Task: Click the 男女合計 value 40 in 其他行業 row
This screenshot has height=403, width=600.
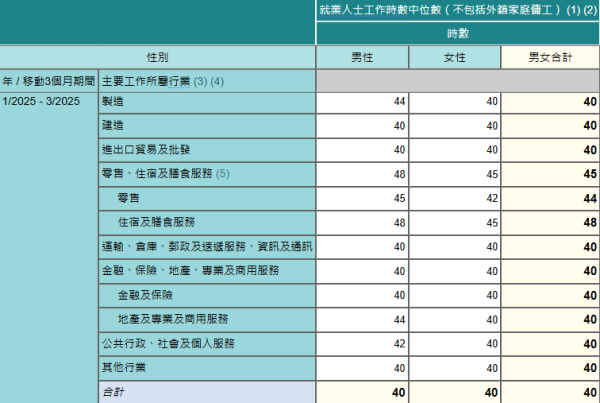Action: coord(550,368)
